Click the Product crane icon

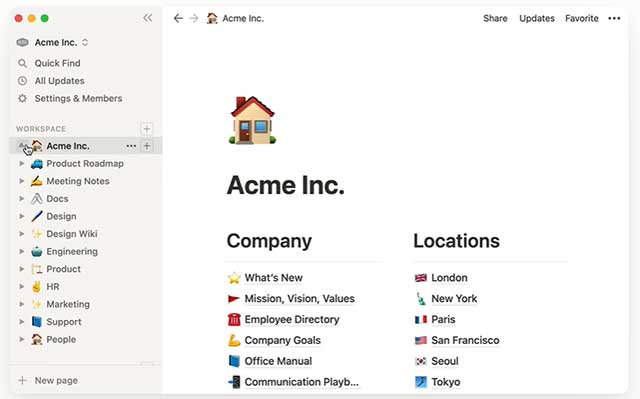click(37, 269)
